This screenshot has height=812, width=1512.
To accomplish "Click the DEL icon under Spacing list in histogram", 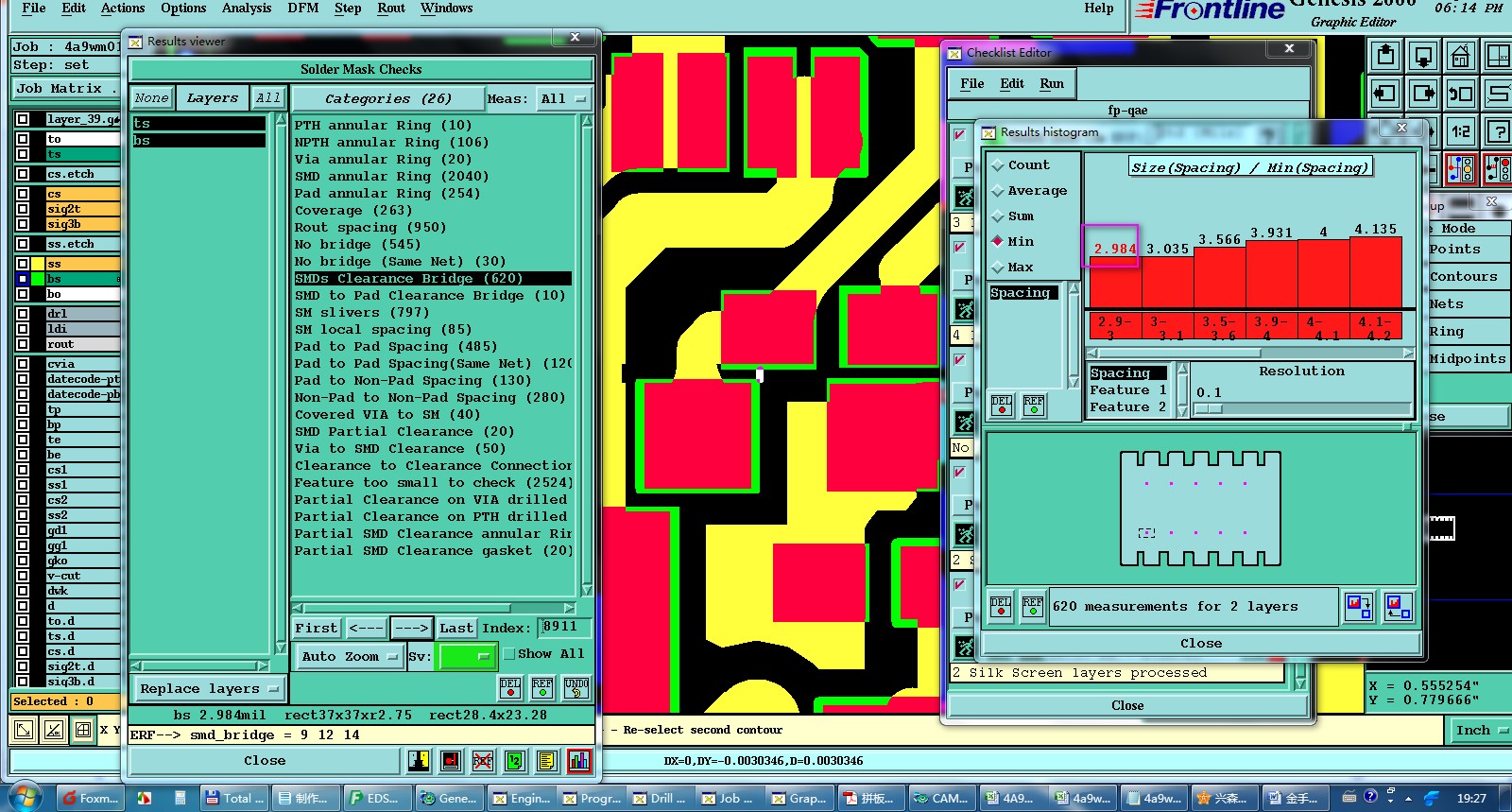I will (x=1002, y=406).
